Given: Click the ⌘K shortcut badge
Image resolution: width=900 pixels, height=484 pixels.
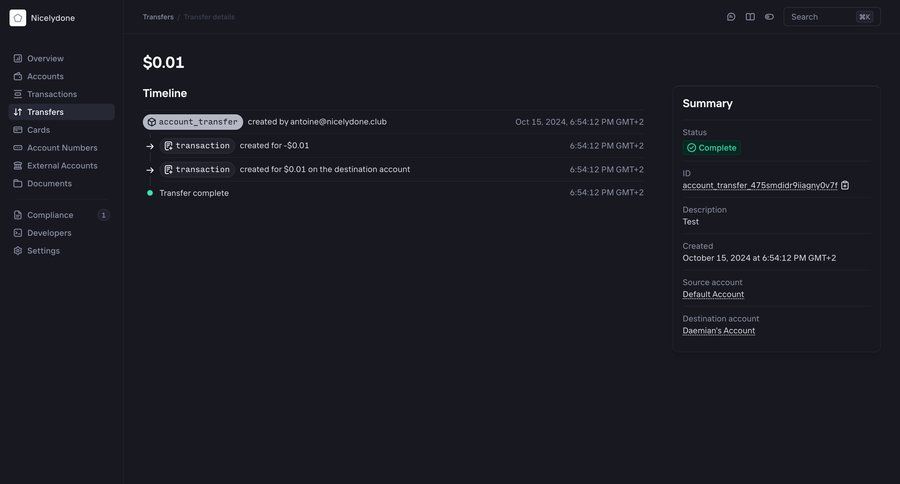Looking at the screenshot, I should (864, 17).
